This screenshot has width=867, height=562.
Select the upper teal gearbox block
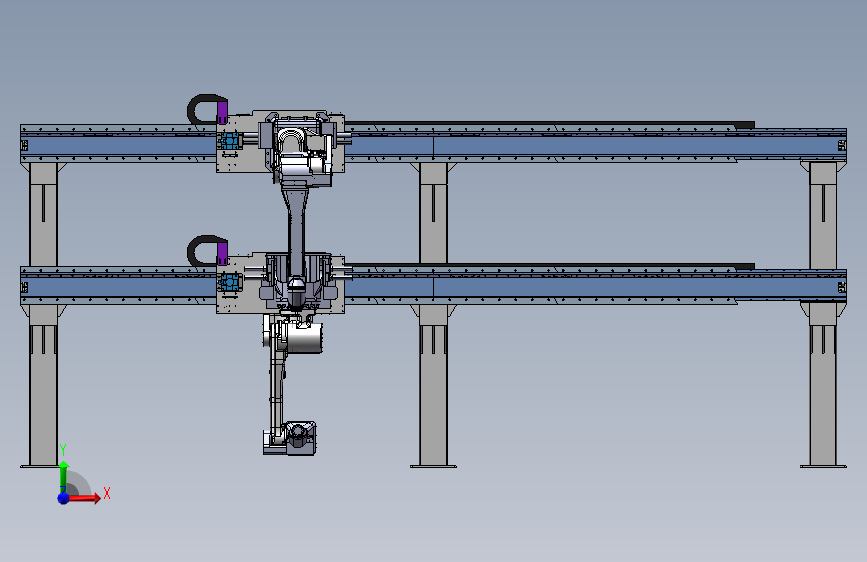coord(229,141)
